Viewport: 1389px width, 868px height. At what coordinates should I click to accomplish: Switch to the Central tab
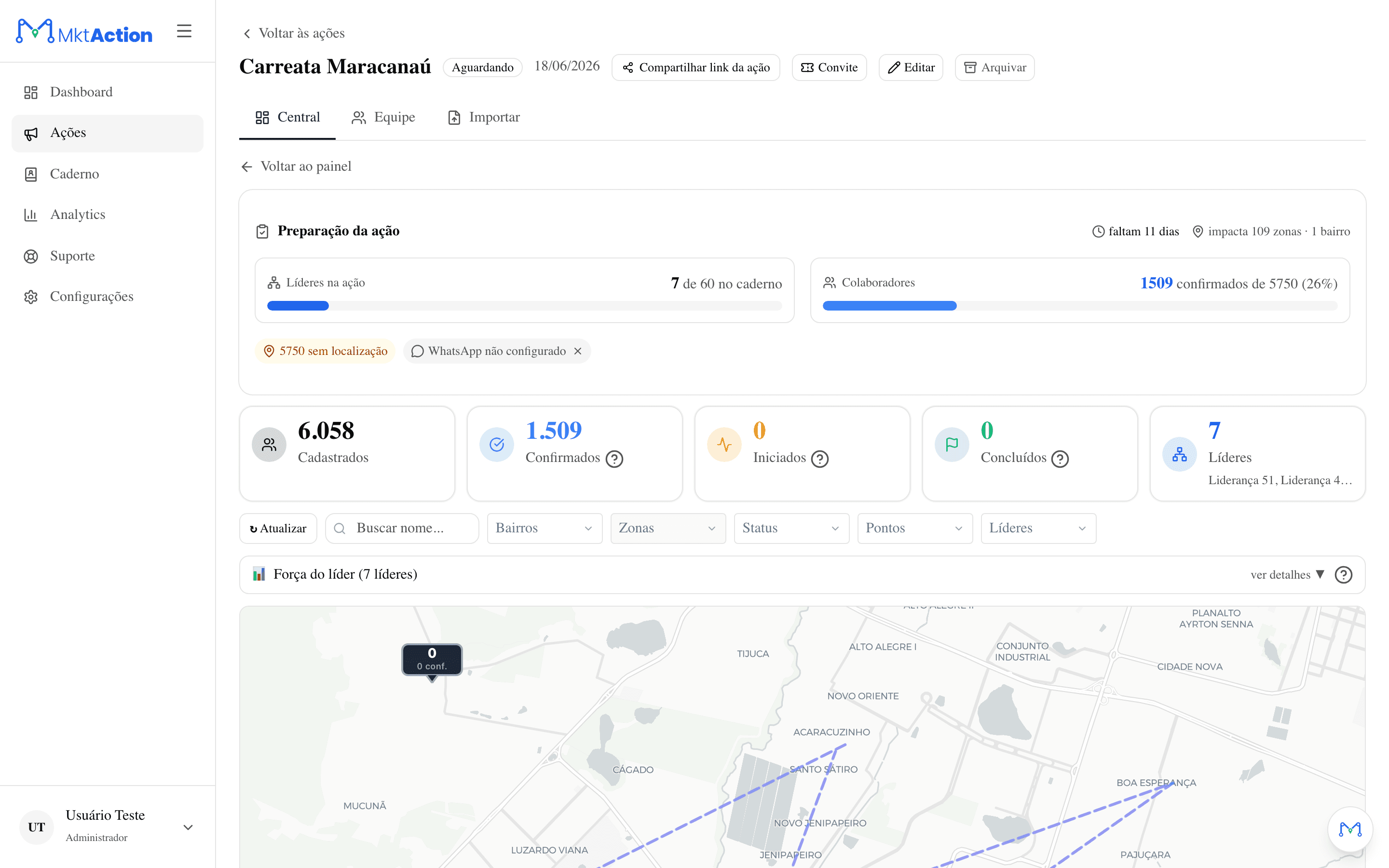click(x=287, y=118)
